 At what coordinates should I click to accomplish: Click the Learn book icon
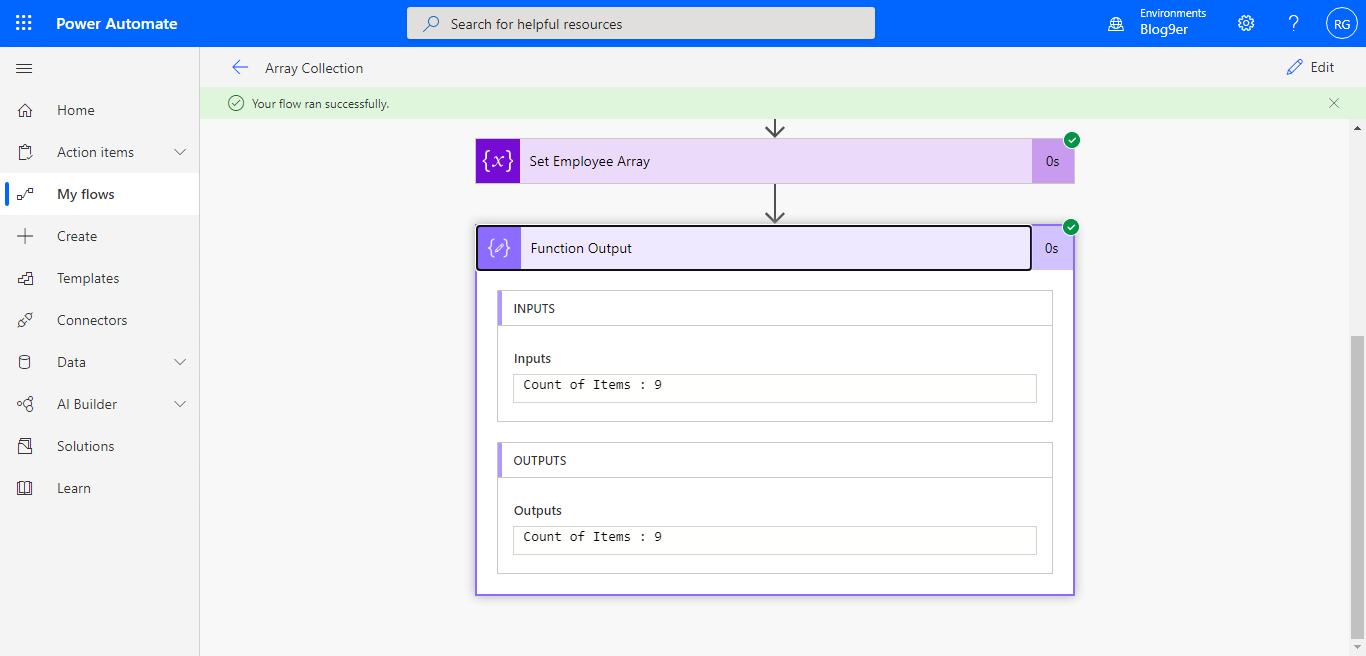tap(26, 488)
